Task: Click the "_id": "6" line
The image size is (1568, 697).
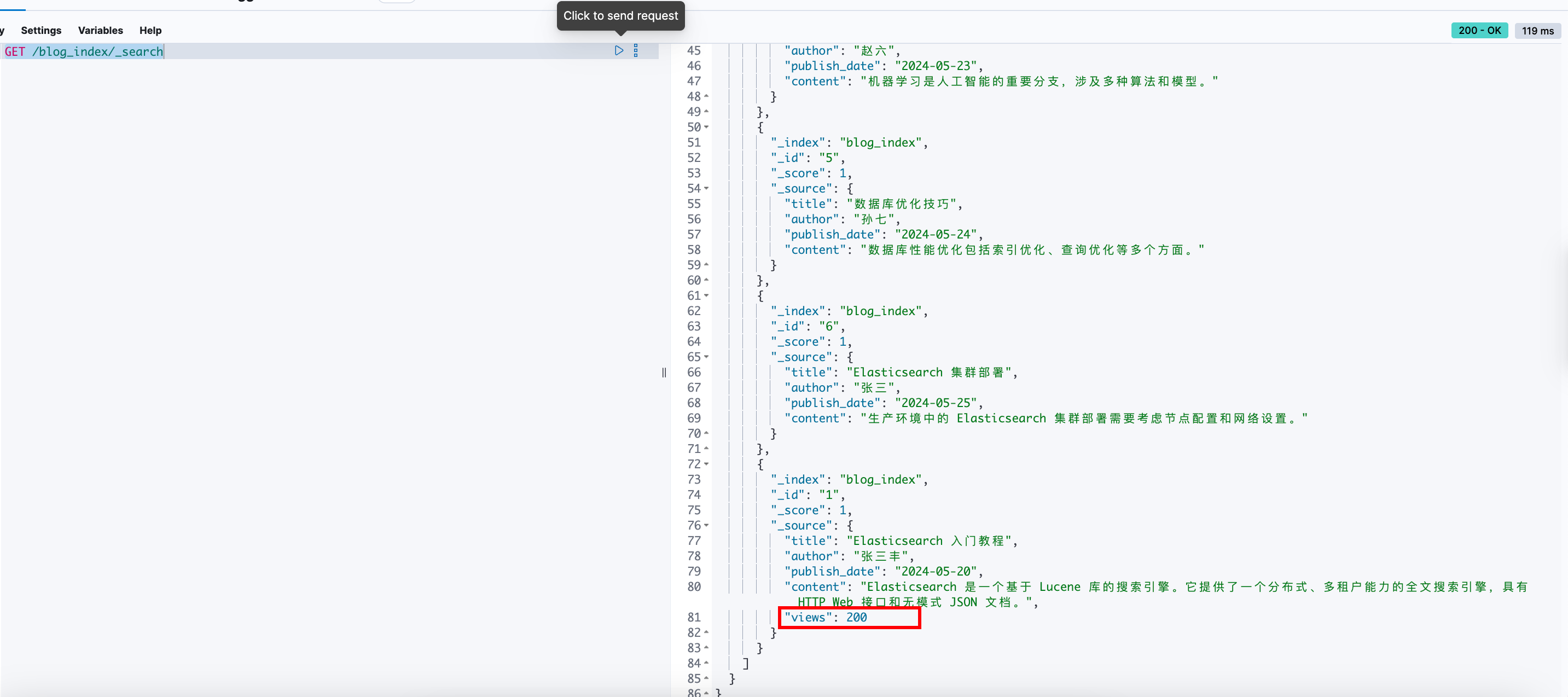Action: point(807,326)
